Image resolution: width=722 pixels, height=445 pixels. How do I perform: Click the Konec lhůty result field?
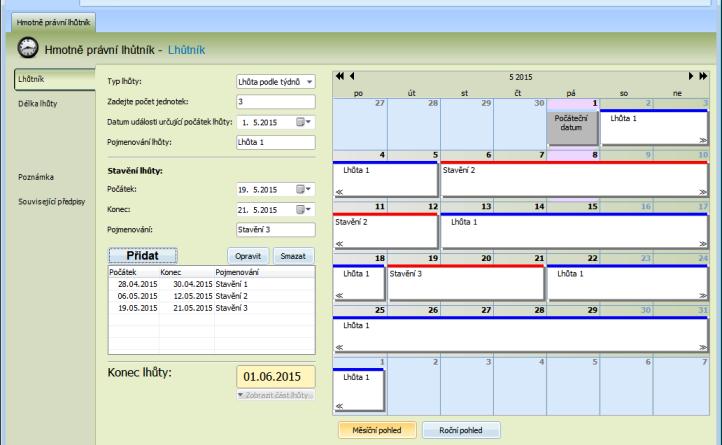pyautogui.click(x=276, y=377)
